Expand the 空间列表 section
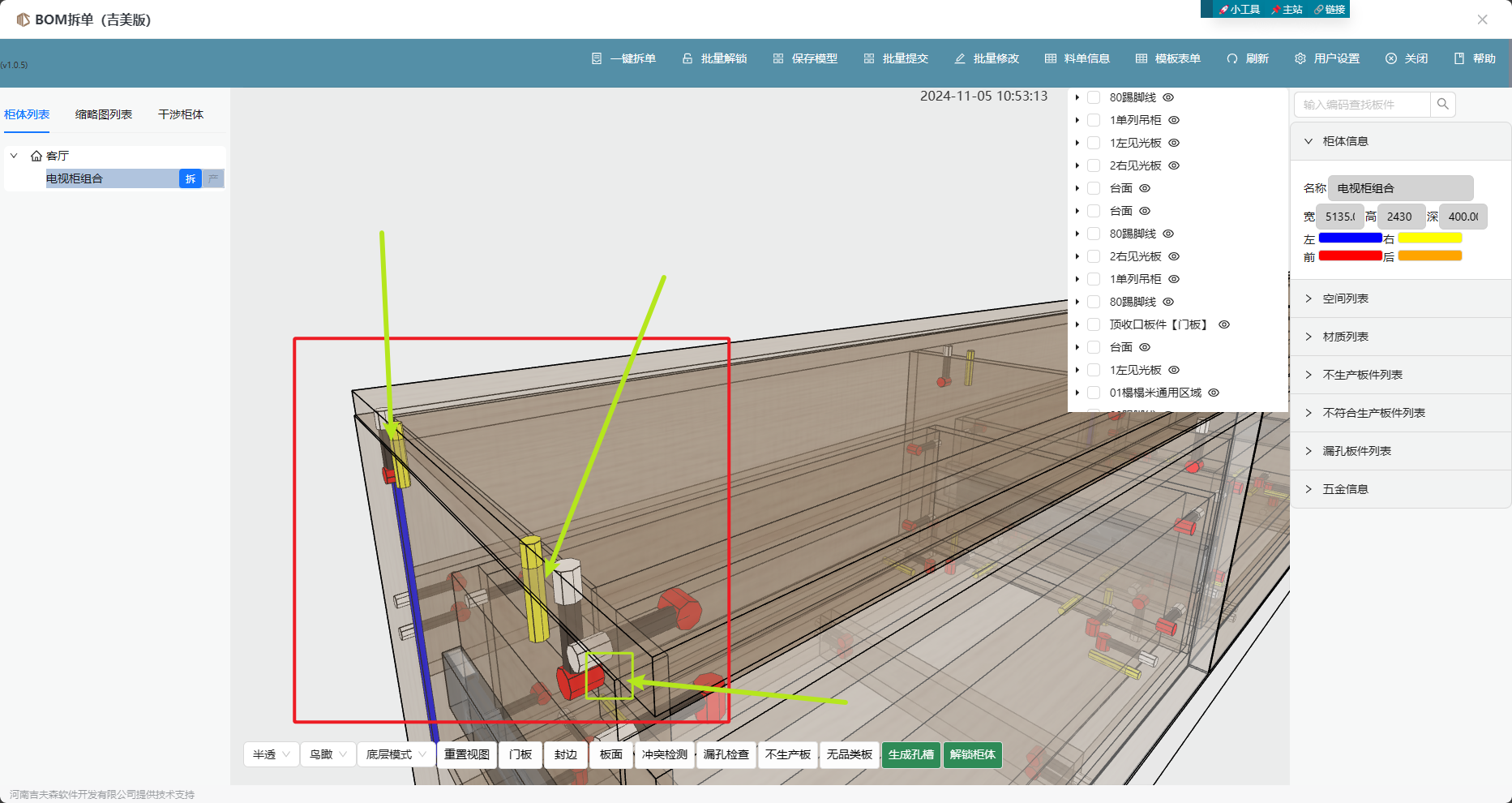1512x803 pixels. tap(1346, 298)
